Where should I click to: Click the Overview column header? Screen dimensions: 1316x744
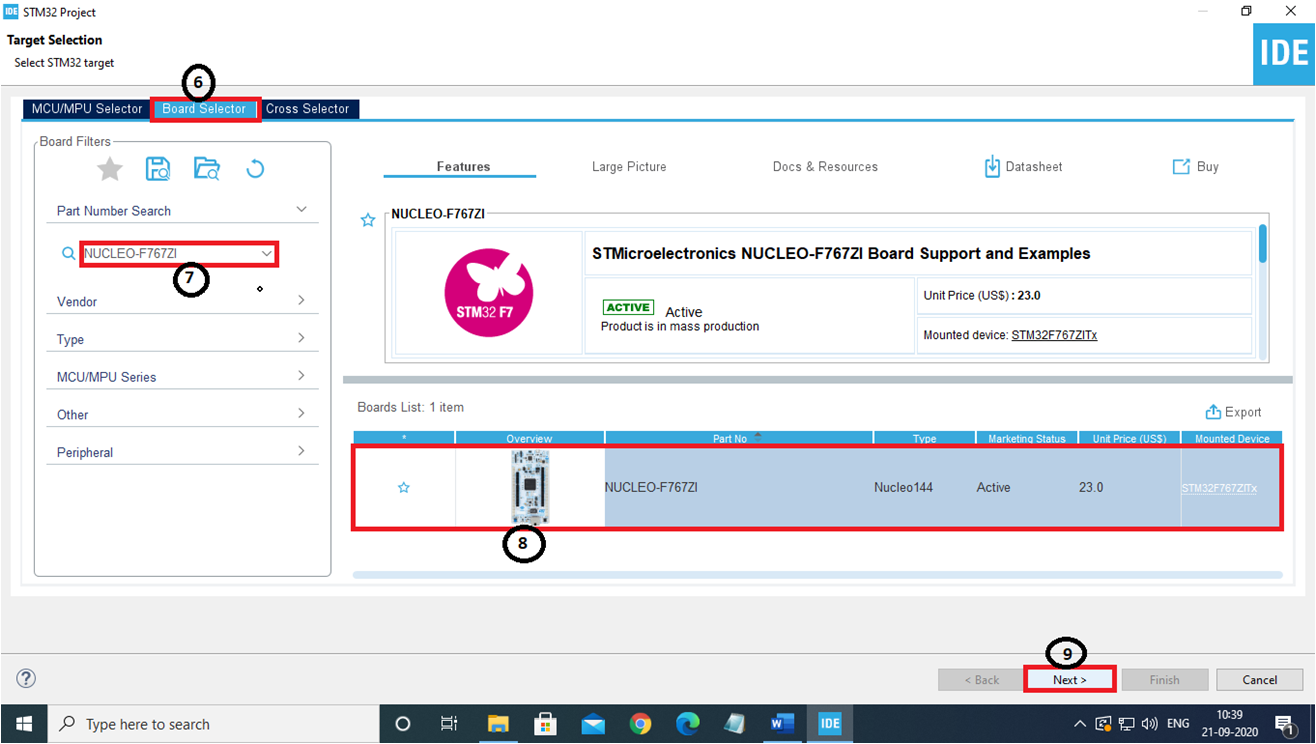click(x=530, y=438)
